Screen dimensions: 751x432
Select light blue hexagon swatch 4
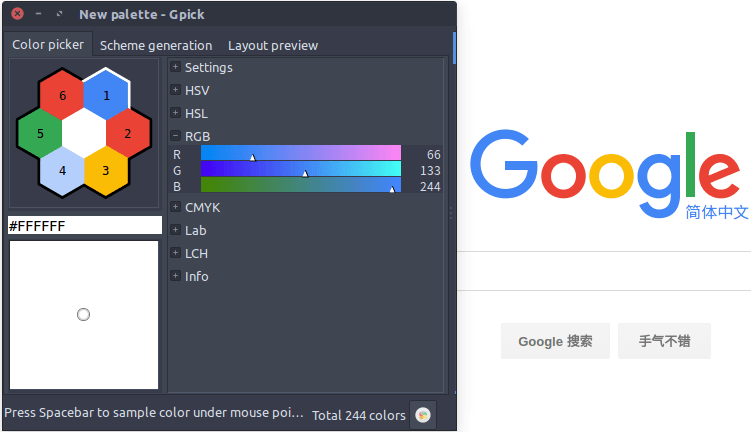point(62,171)
